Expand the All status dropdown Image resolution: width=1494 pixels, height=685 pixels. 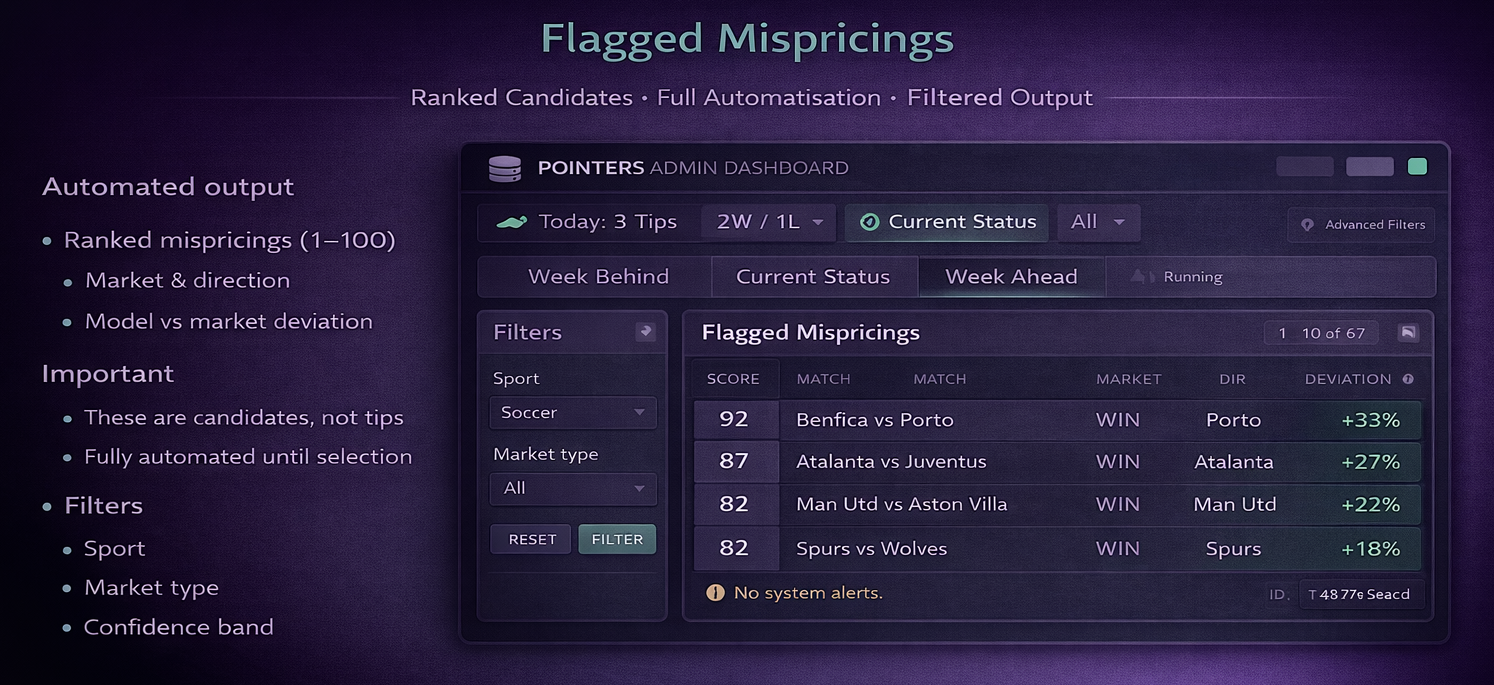(x=1097, y=222)
